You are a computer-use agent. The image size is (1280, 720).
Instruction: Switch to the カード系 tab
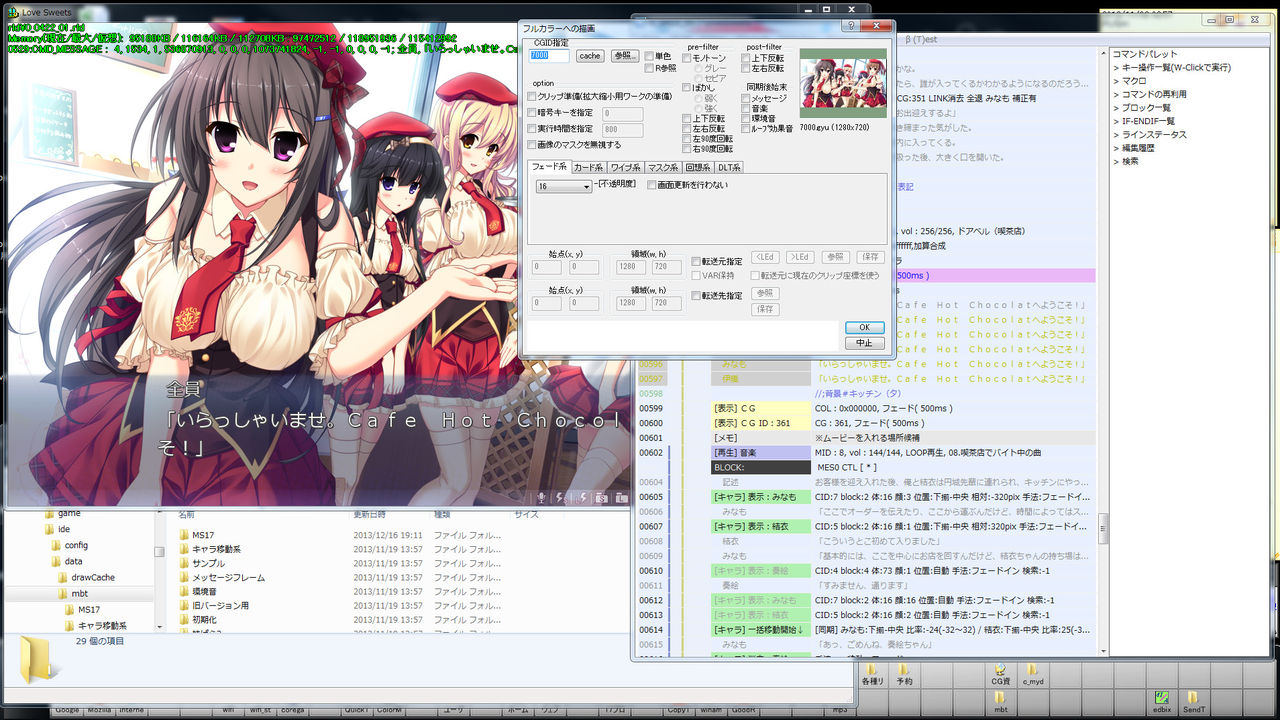click(589, 167)
